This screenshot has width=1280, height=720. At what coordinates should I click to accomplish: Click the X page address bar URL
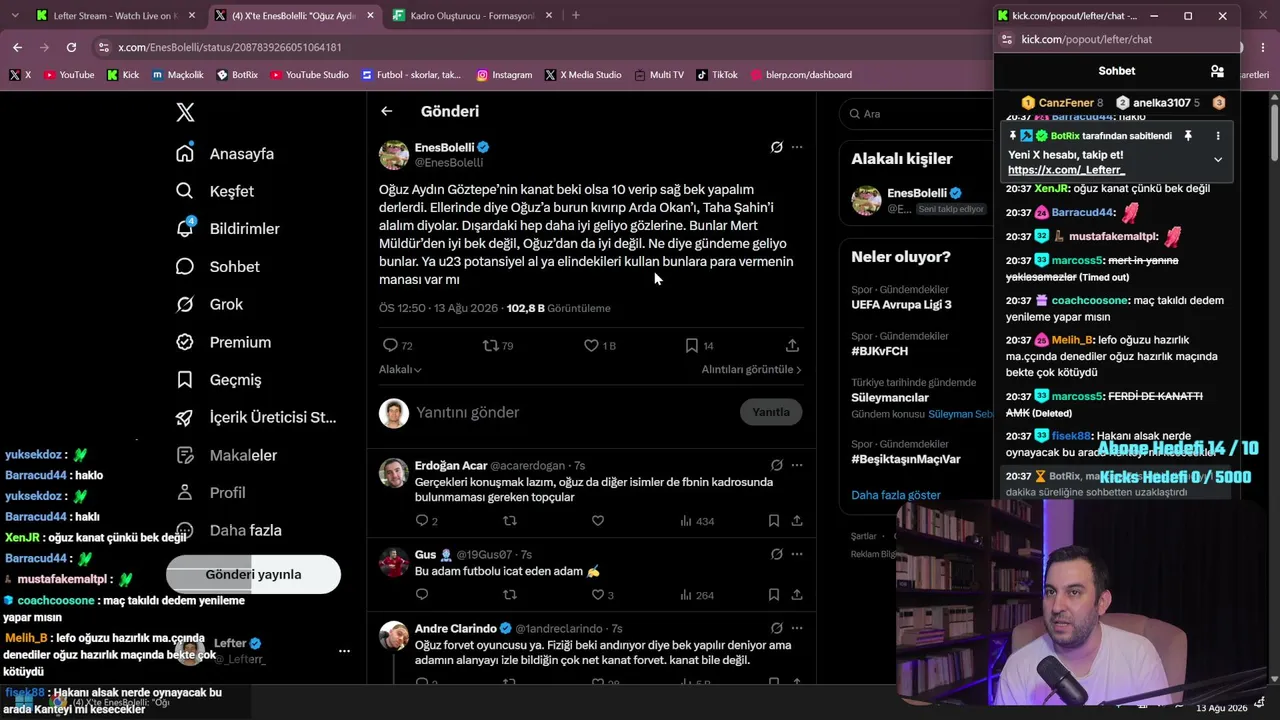pos(230,47)
